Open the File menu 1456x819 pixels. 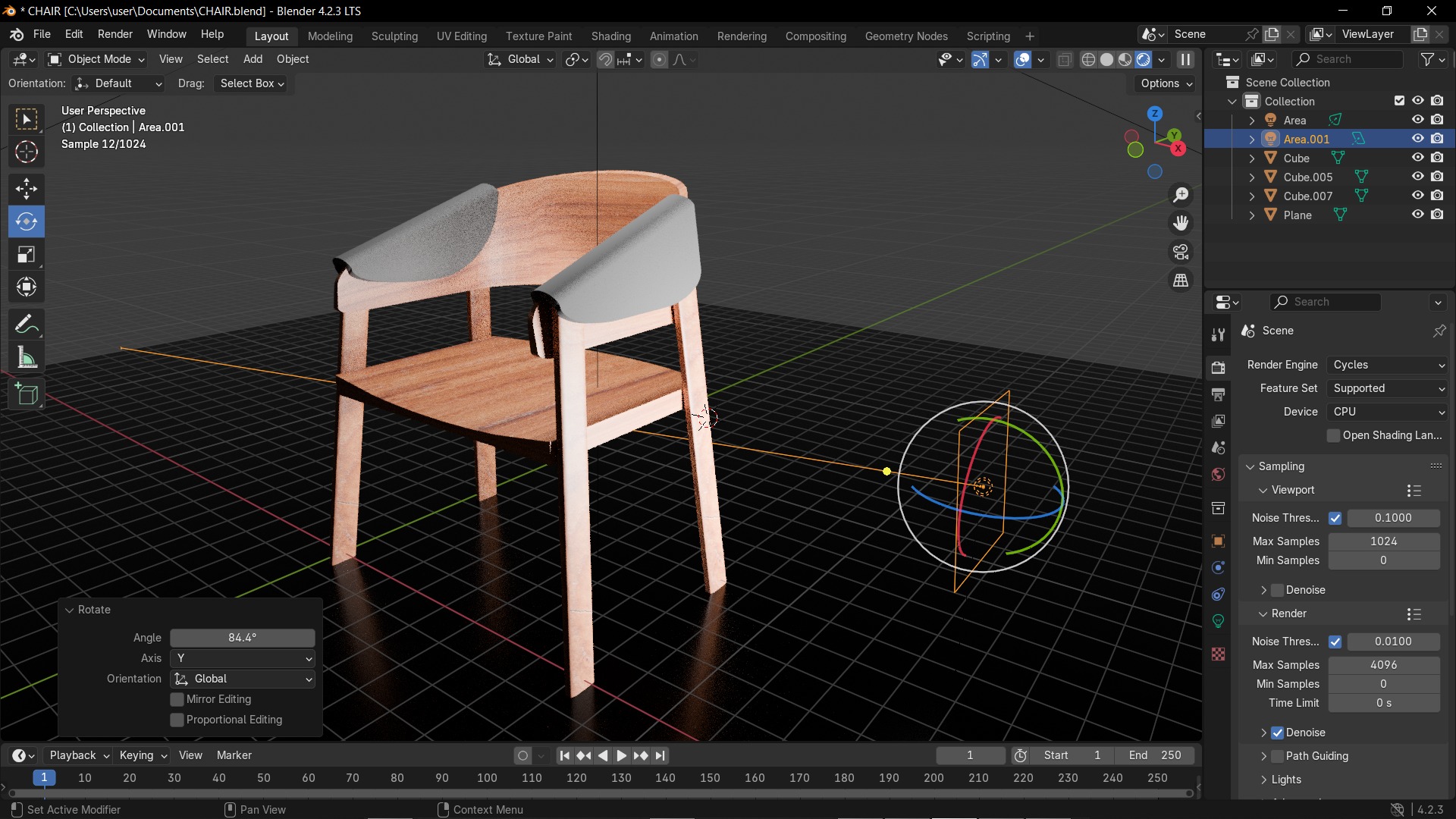click(x=42, y=34)
